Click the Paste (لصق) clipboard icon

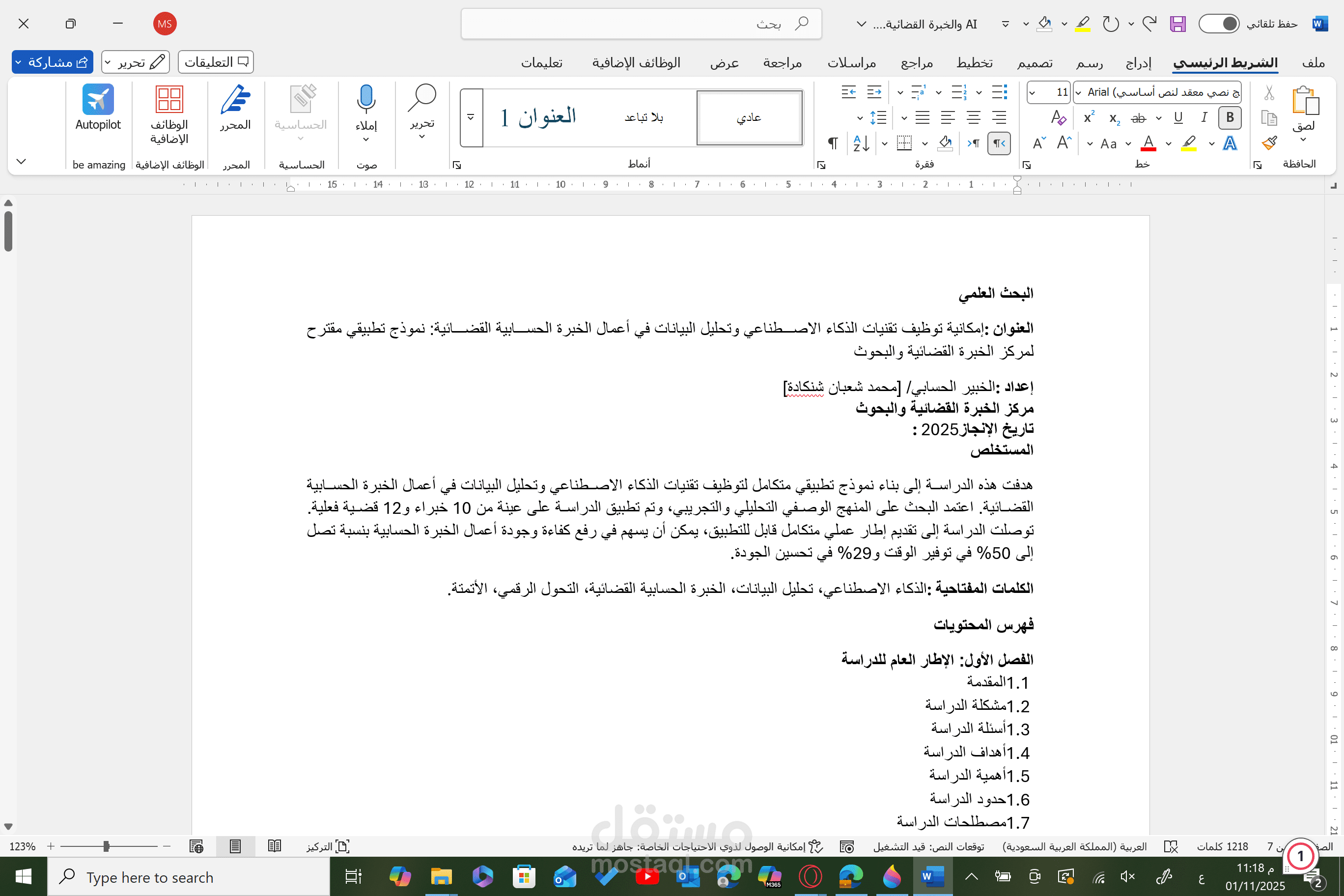(x=1305, y=101)
